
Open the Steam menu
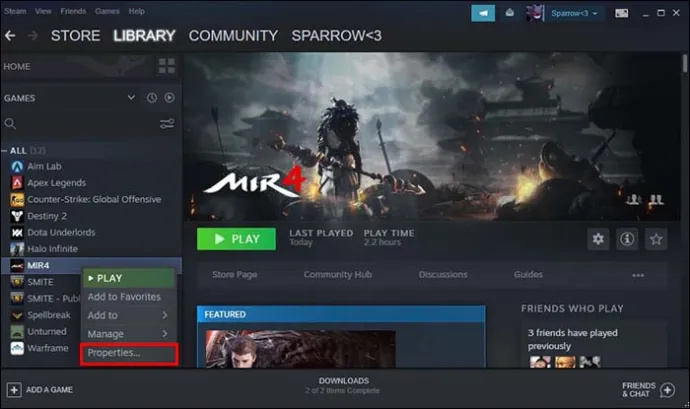[15, 11]
